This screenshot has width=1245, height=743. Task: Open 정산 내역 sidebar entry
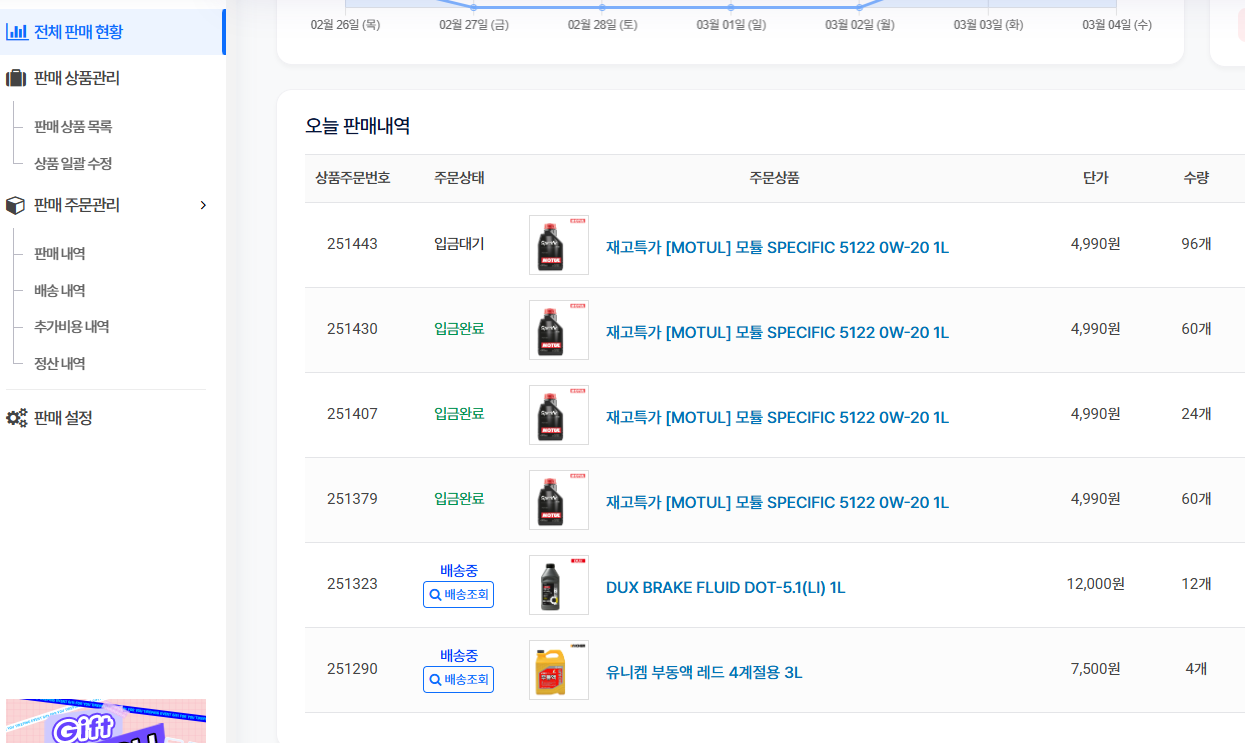pos(60,364)
